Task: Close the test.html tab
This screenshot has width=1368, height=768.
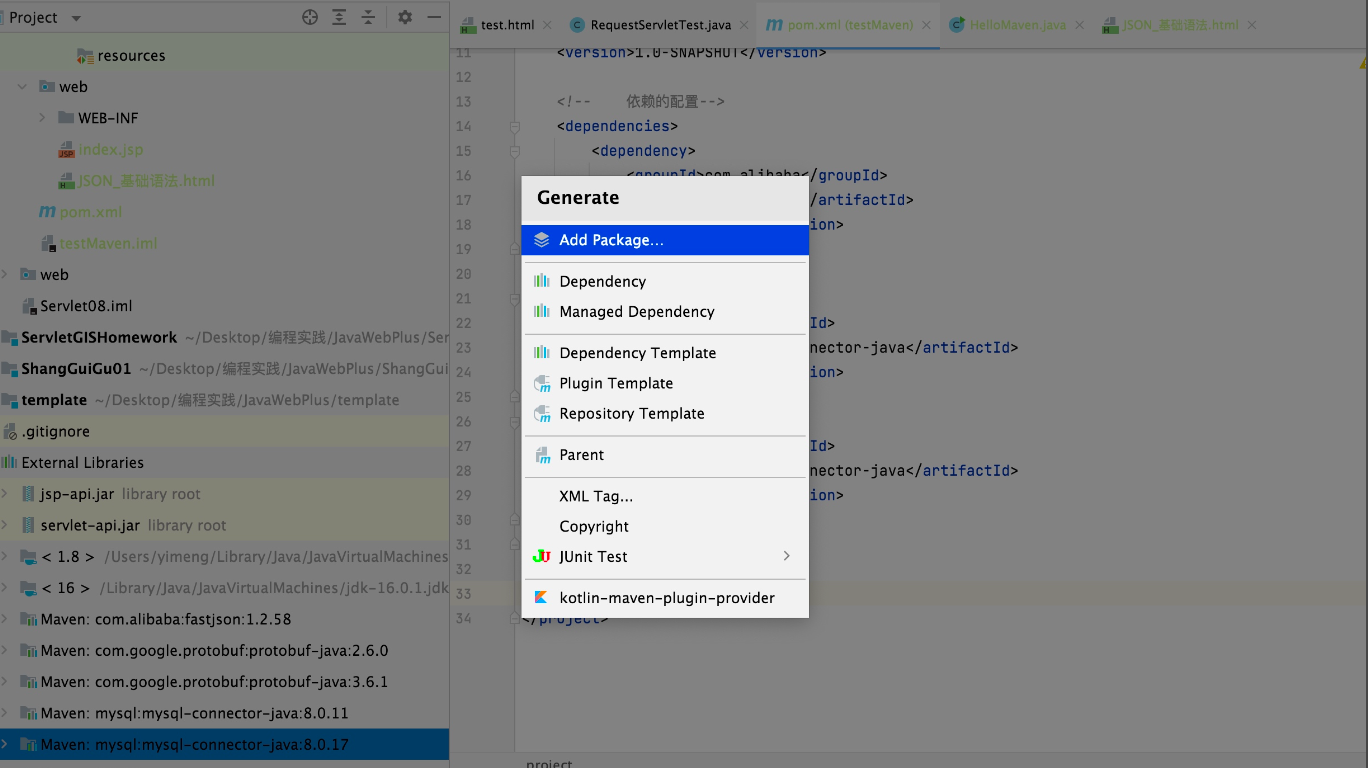Action: [545, 25]
